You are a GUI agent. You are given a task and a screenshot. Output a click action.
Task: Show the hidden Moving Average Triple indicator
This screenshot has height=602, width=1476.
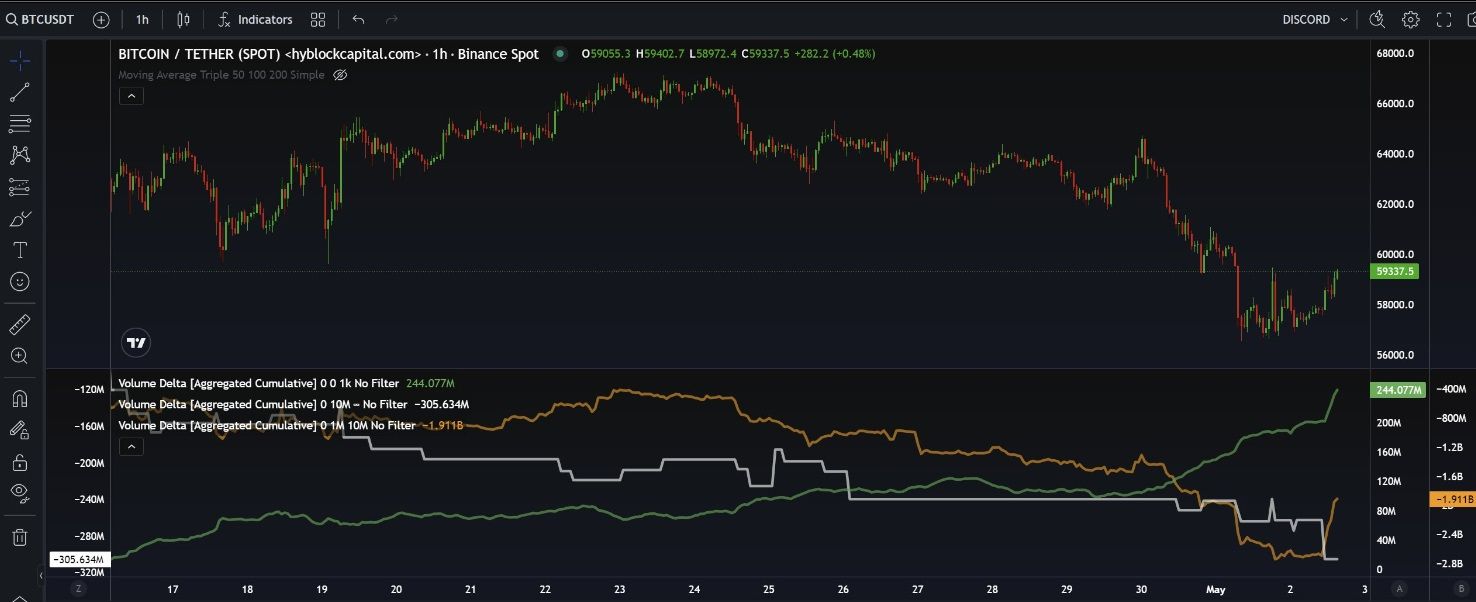click(340, 75)
